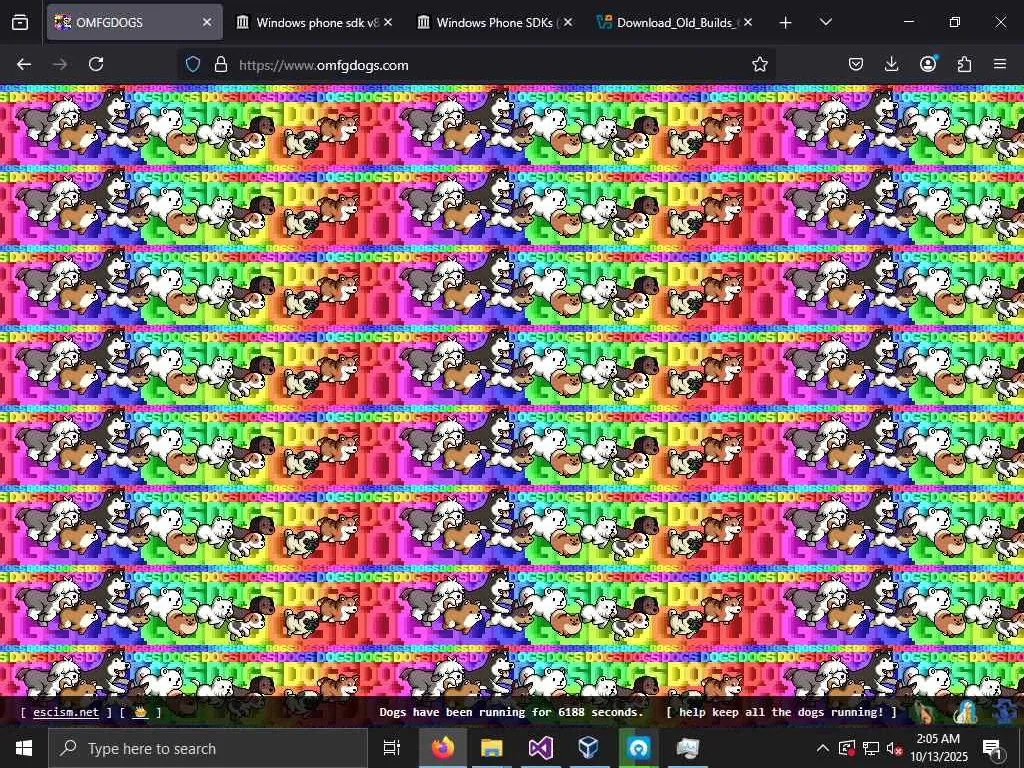Viewport: 1024px width, 768px height.
Task: Close the Windows phone sdk v8 tab
Action: tap(388, 22)
